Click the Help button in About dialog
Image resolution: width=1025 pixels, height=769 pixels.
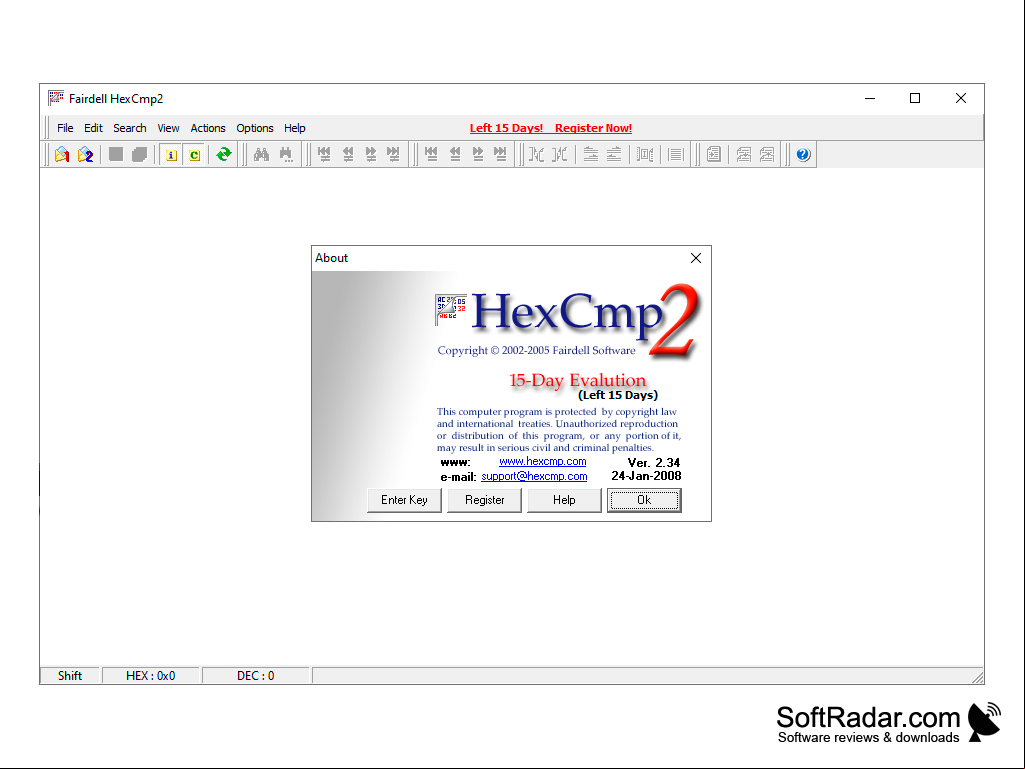click(x=564, y=500)
